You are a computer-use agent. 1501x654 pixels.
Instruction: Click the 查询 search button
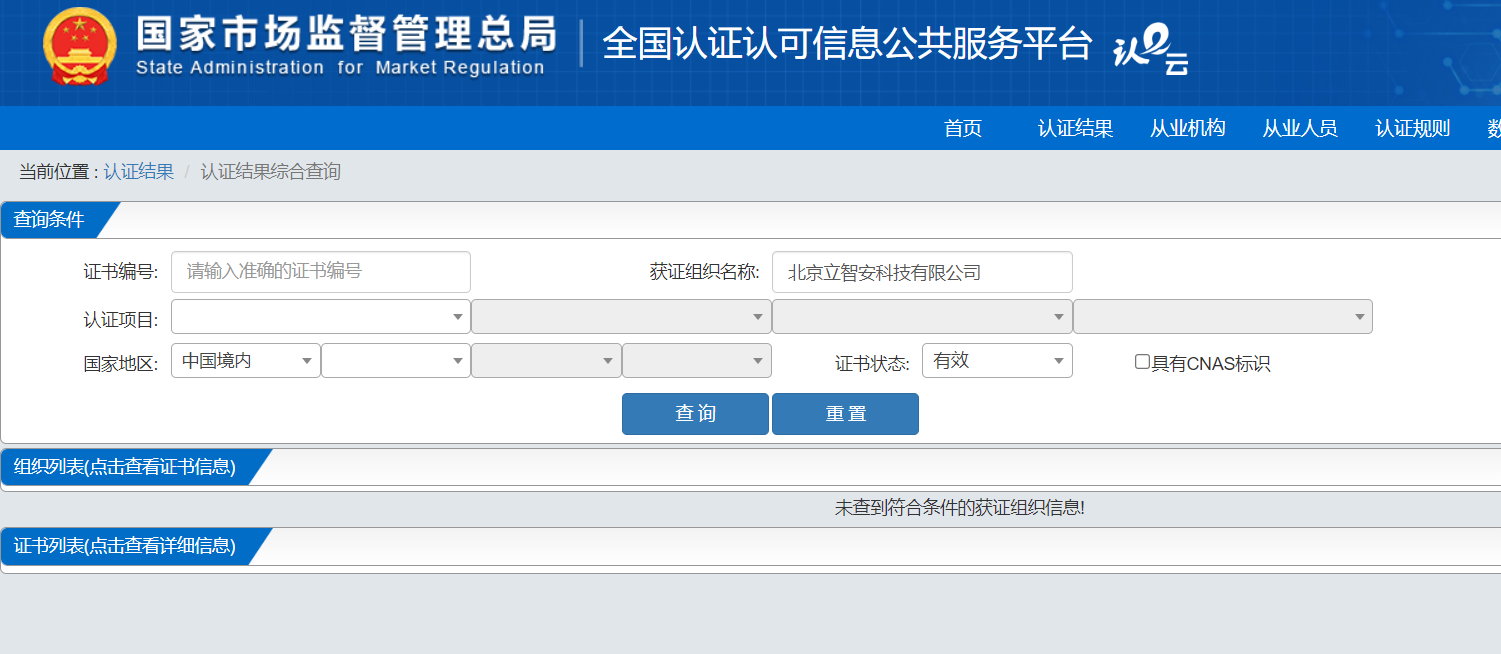pos(695,414)
